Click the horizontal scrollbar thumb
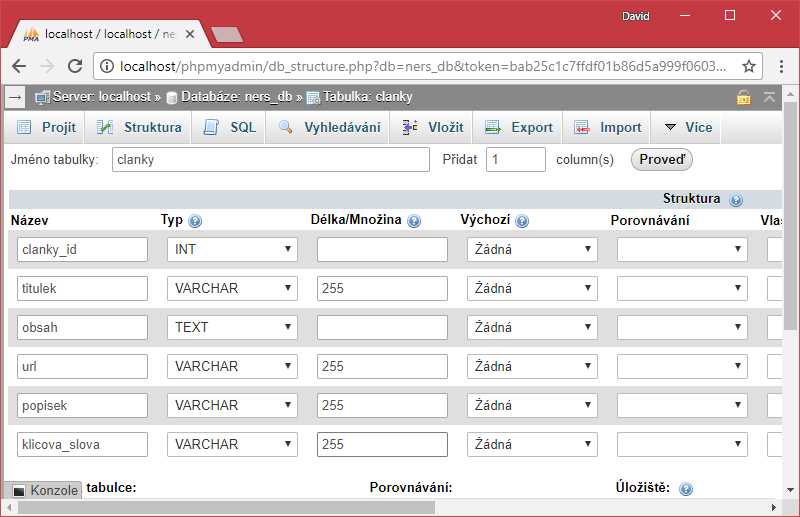 tap(227, 508)
